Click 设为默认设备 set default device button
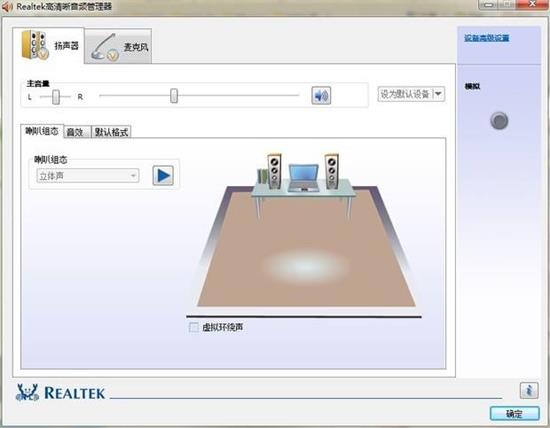This screenshot has width=550, height=428. tap(405, 94)
